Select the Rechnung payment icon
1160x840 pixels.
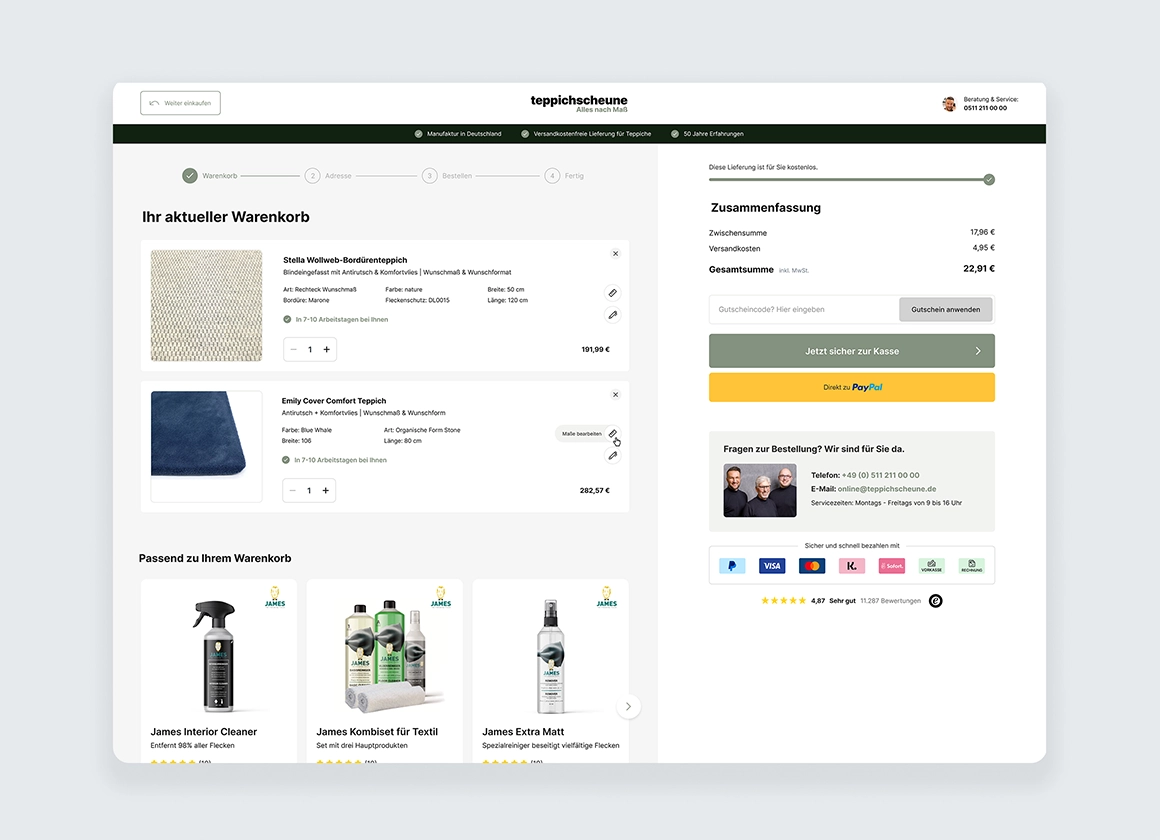(971, 565)
